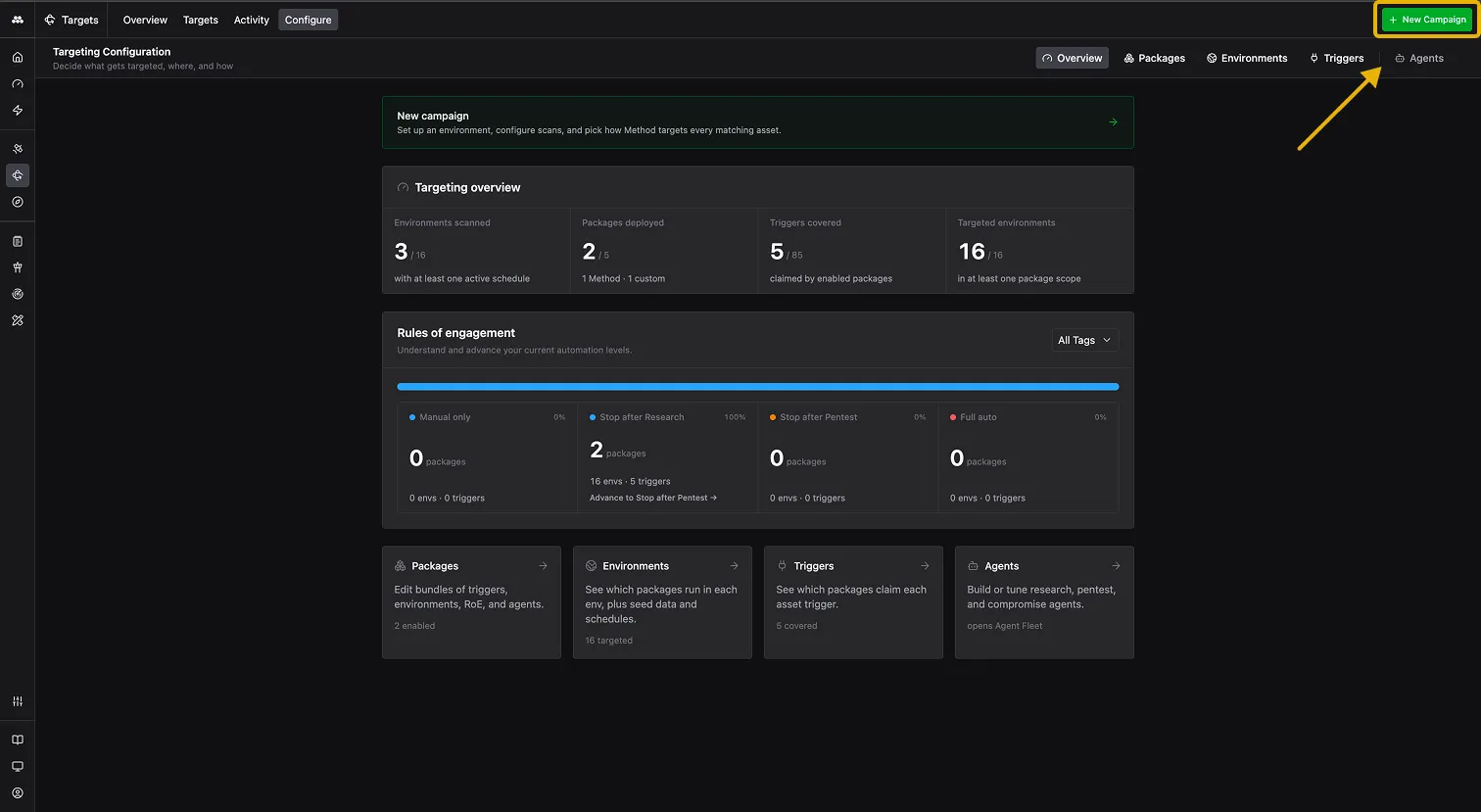
Task: Click the arrow on the Triggers card
Action: (925, 566)
